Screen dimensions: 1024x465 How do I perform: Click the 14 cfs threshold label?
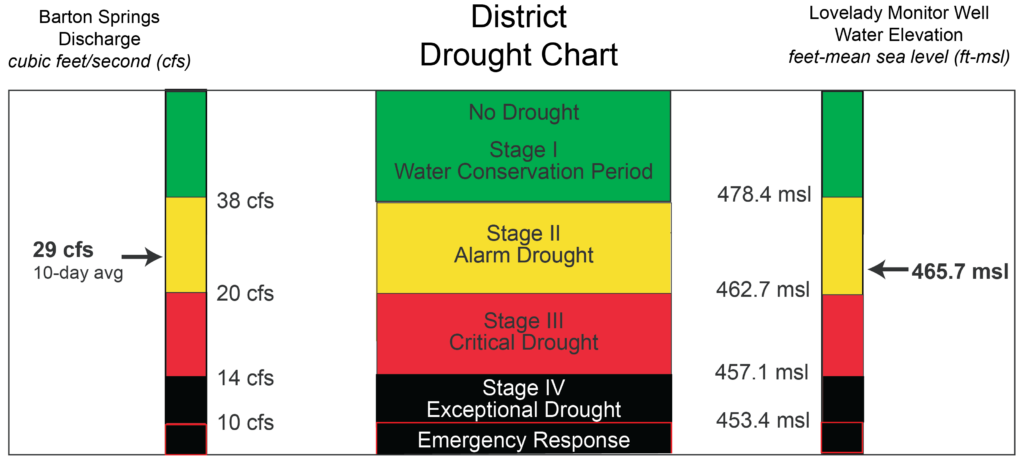(x=246, y=378)
